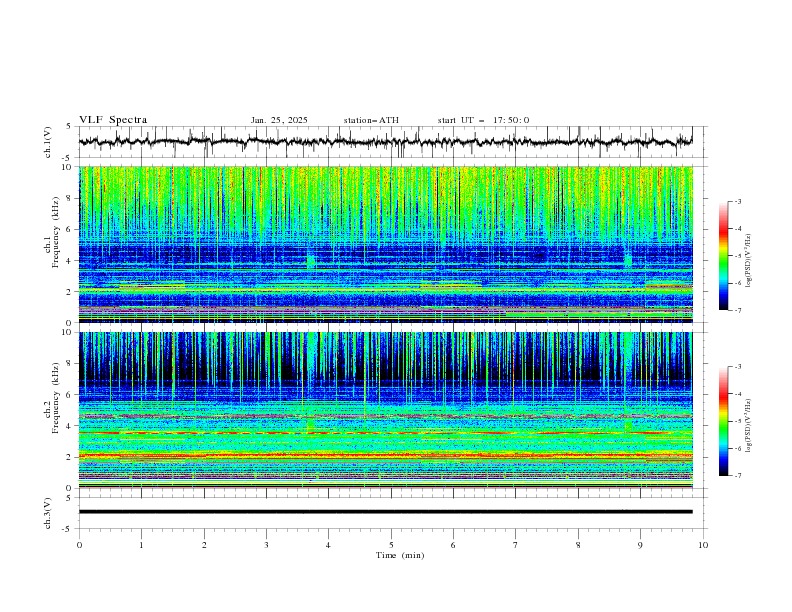Click the ch.3 flat black trace
The image size is (792, 612).
(x=385, y=512)
